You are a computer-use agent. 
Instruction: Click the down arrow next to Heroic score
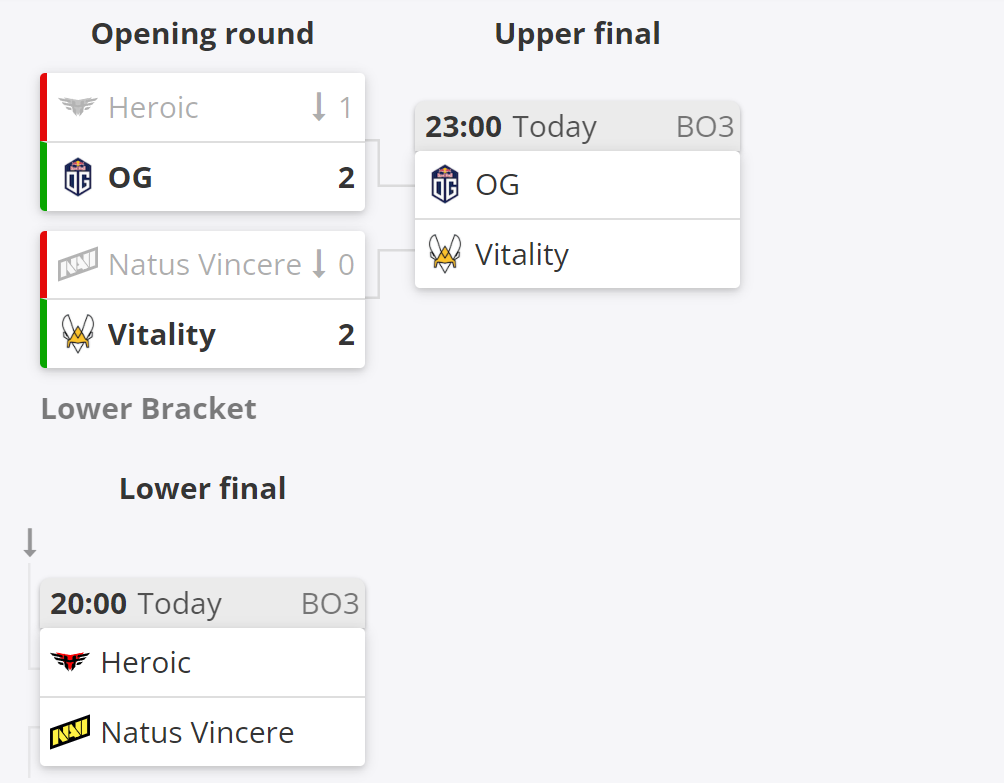pos(319,107)
